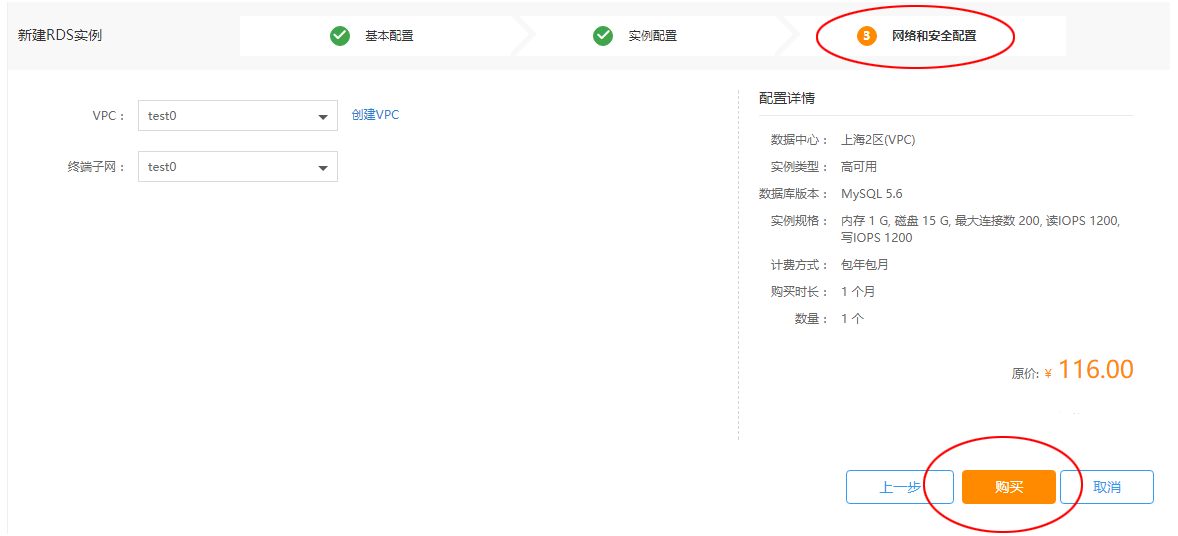Click green checkmark icon beside 实例配置
This screenshot has width=1178, height=536.
[603, 35]
